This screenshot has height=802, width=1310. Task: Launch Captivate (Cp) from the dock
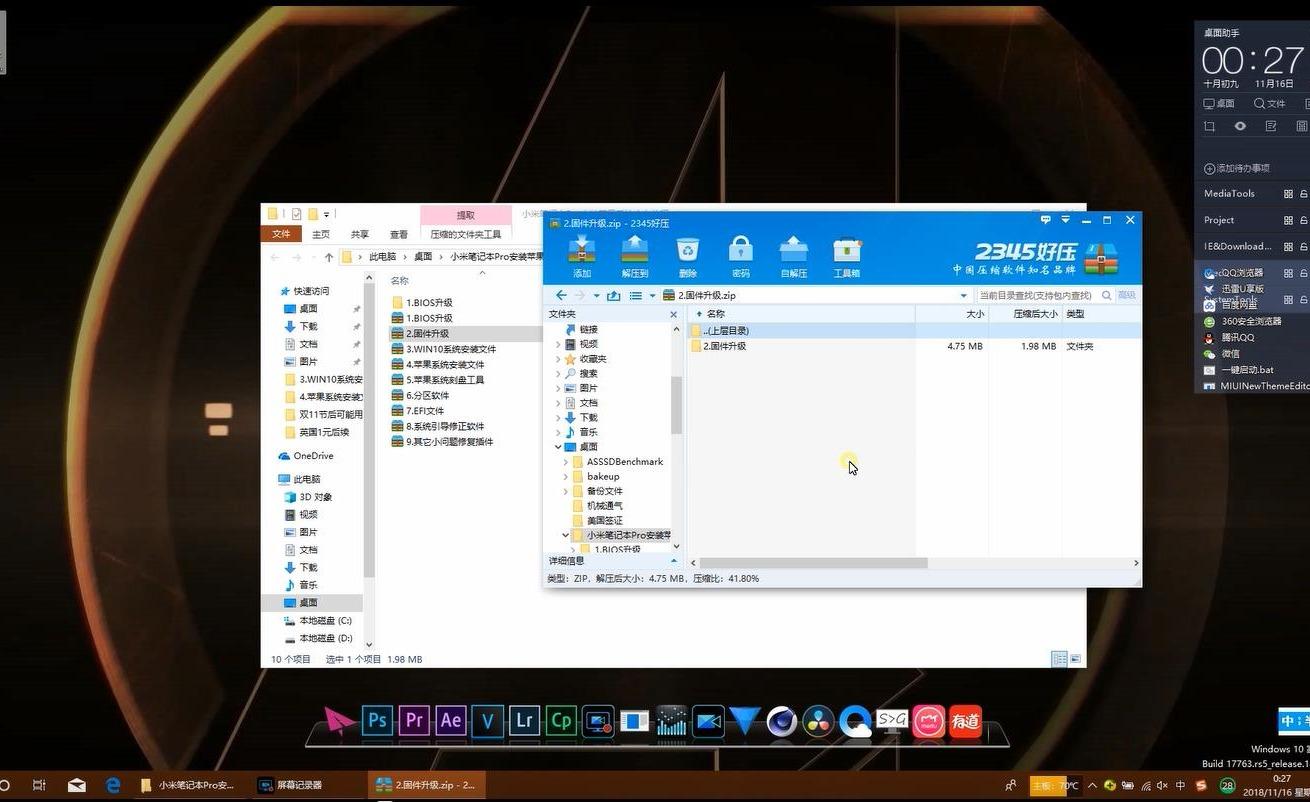pos(561,720)
